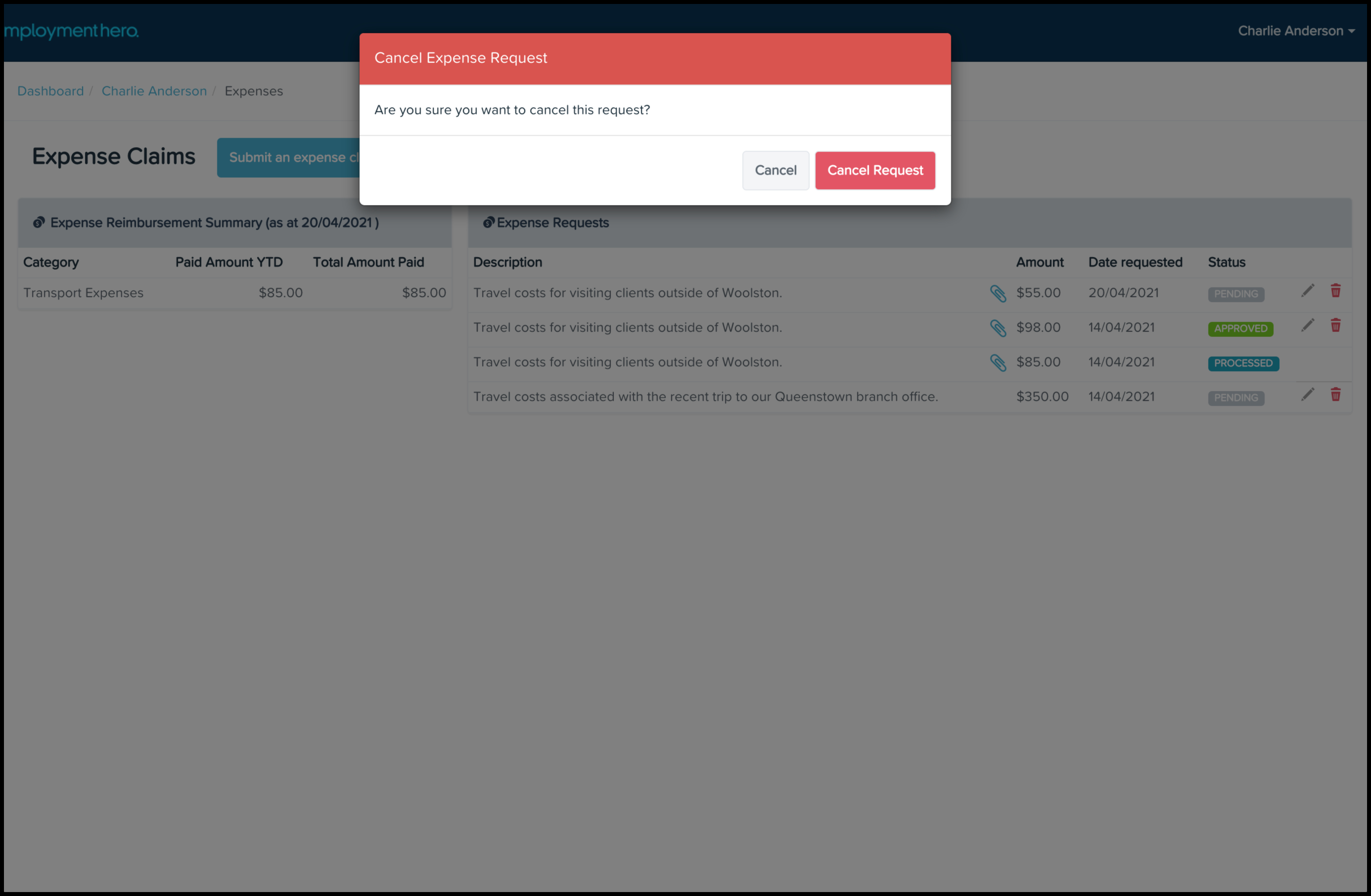Image resolution: width=1371 pixels, height=896 pixels.
Task: Open Charlie Anderson breadcrumb link
Action: 154,91
